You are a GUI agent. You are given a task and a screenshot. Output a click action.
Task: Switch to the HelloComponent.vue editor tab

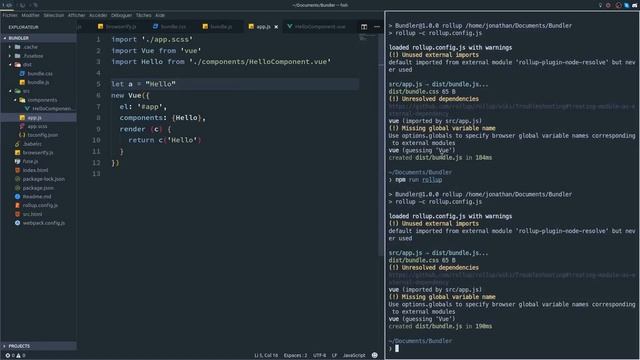[317, 27]
